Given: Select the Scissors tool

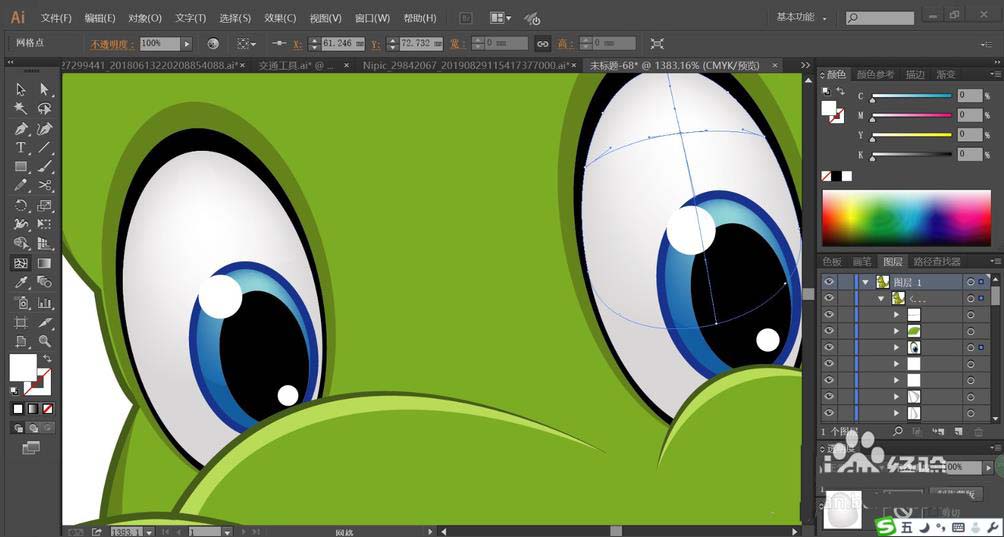Looking at the screenshot, I should coord(44,186).
